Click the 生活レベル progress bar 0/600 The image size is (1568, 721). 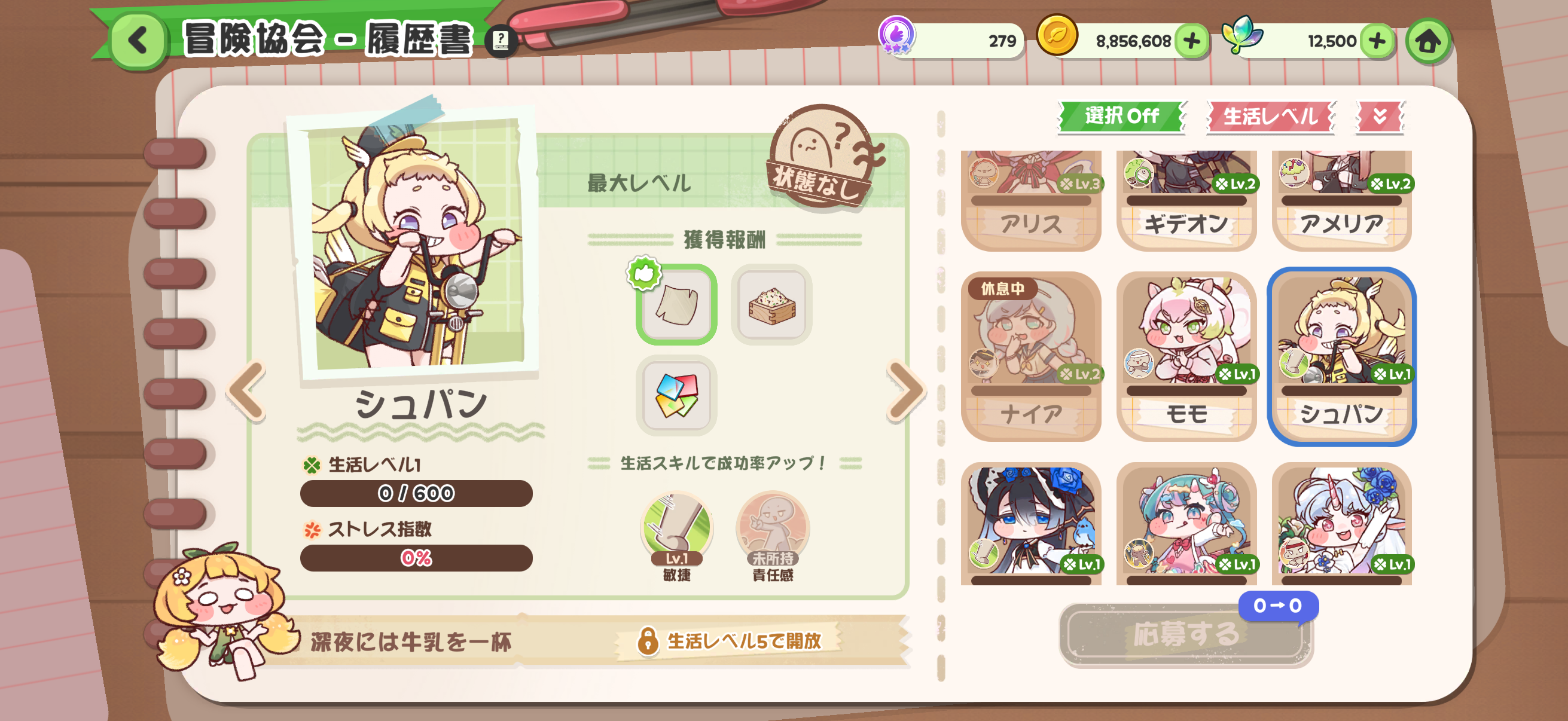(416, 493)
